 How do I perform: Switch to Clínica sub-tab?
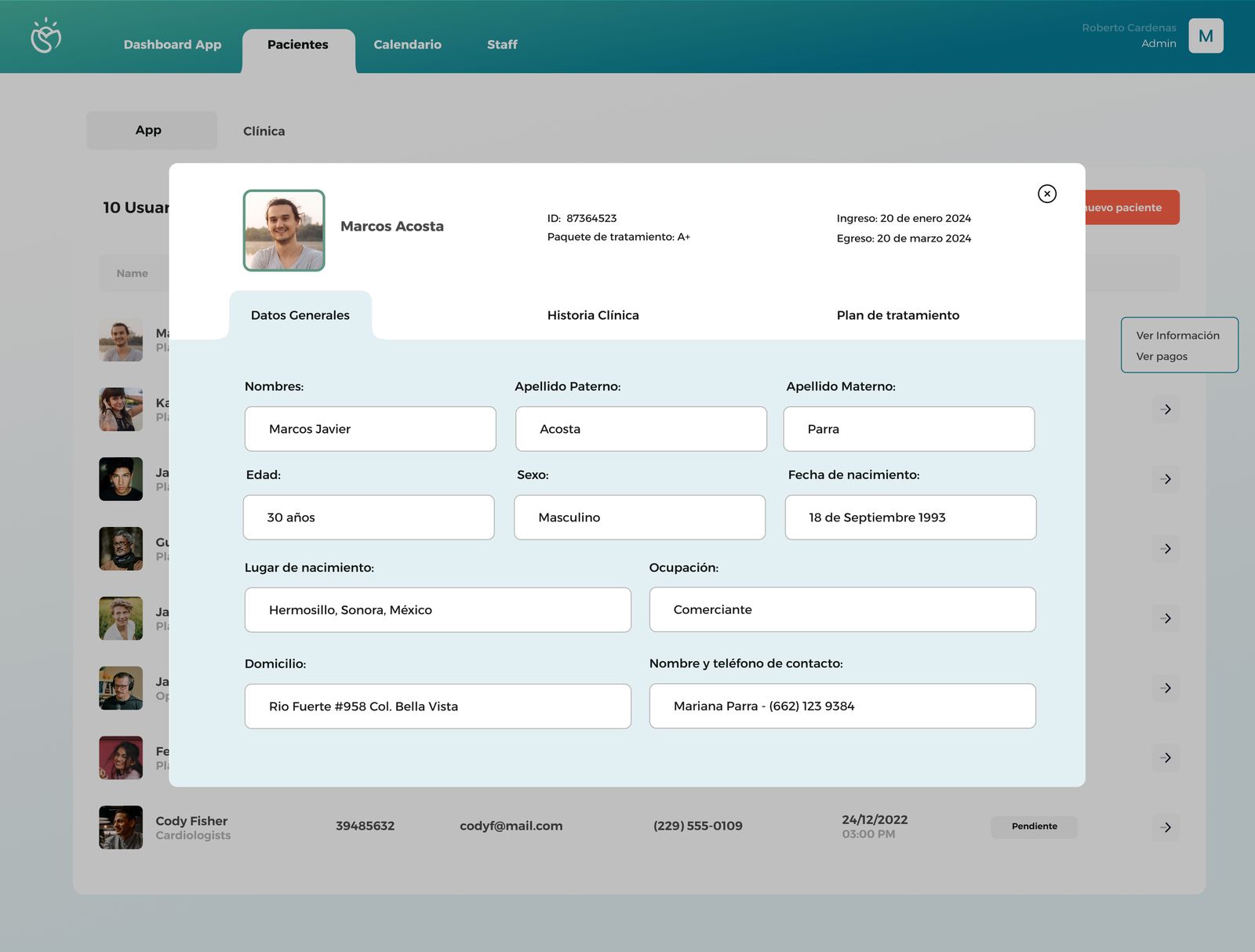coord(264,131)
